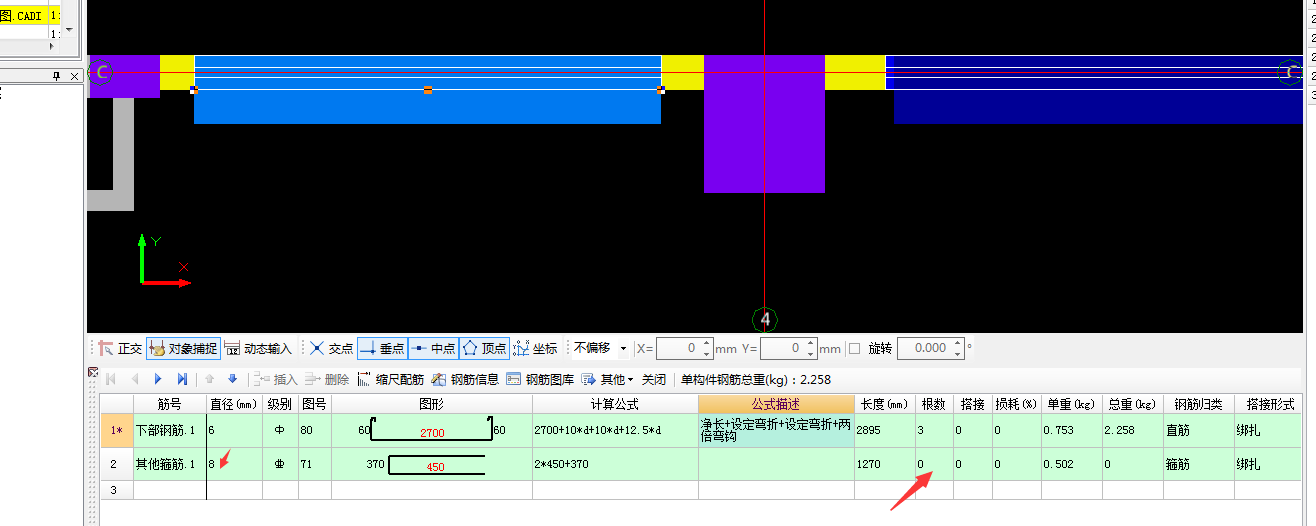The width and height of the screenshot is (1316, 526).
Task: Open 缩尺配筋 scaled reinforcement
Action: pos(390,379)
